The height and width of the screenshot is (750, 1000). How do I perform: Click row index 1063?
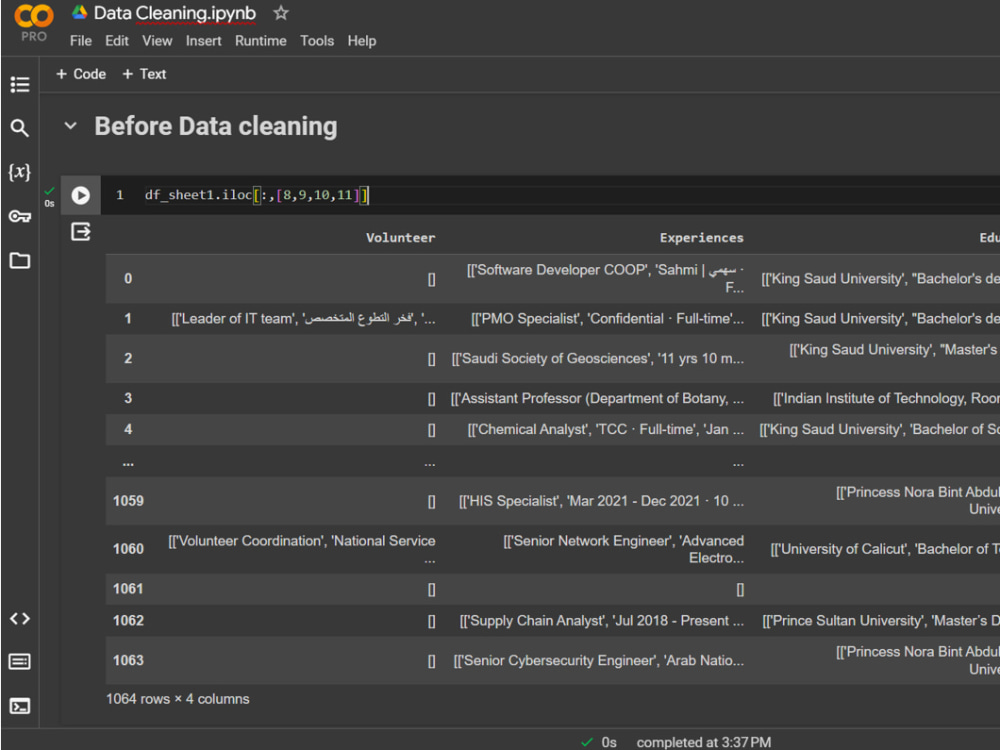(x=128, y=661)
